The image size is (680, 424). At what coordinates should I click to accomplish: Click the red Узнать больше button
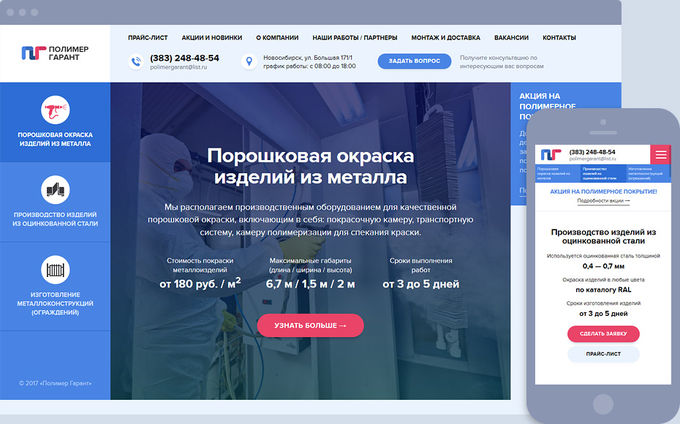coord(310,325)
